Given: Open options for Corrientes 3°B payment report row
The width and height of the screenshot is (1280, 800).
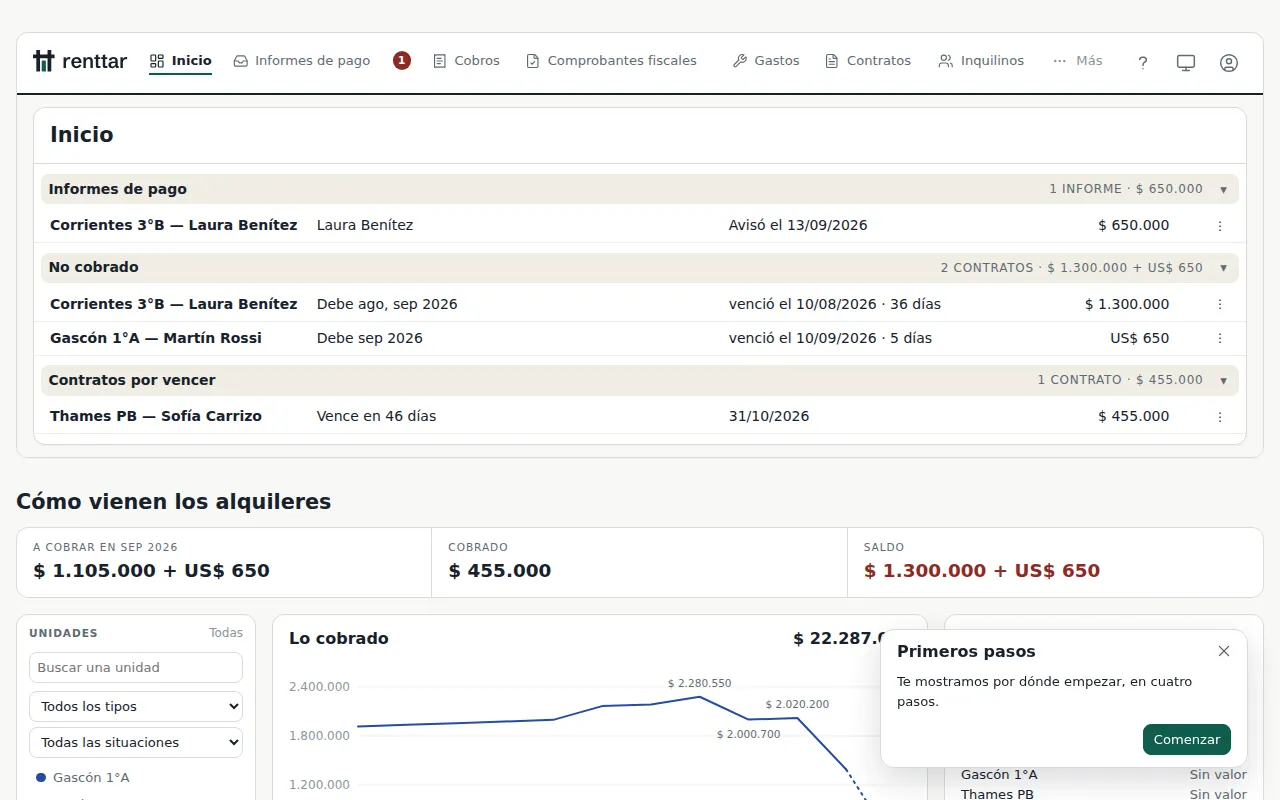Looking at the screenshot, I should coord(1220,226).
